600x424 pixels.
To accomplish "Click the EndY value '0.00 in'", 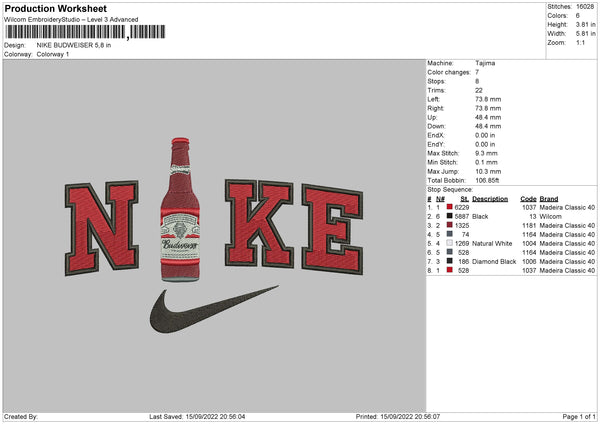I will [x=485, y=144].
